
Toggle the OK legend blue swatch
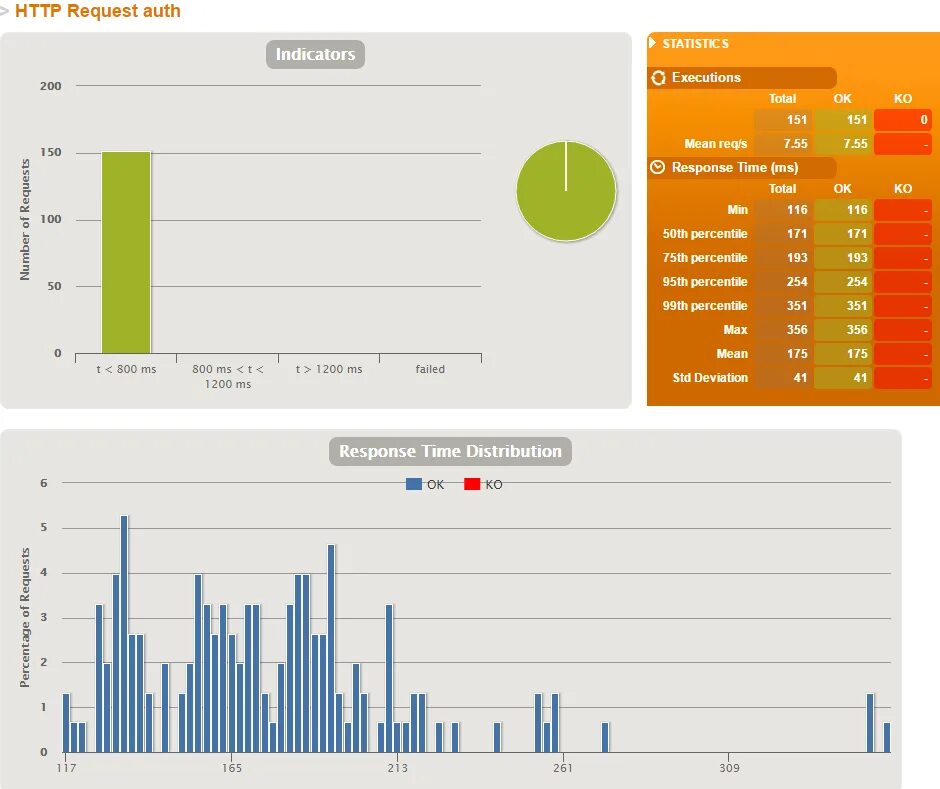point(414,484)
